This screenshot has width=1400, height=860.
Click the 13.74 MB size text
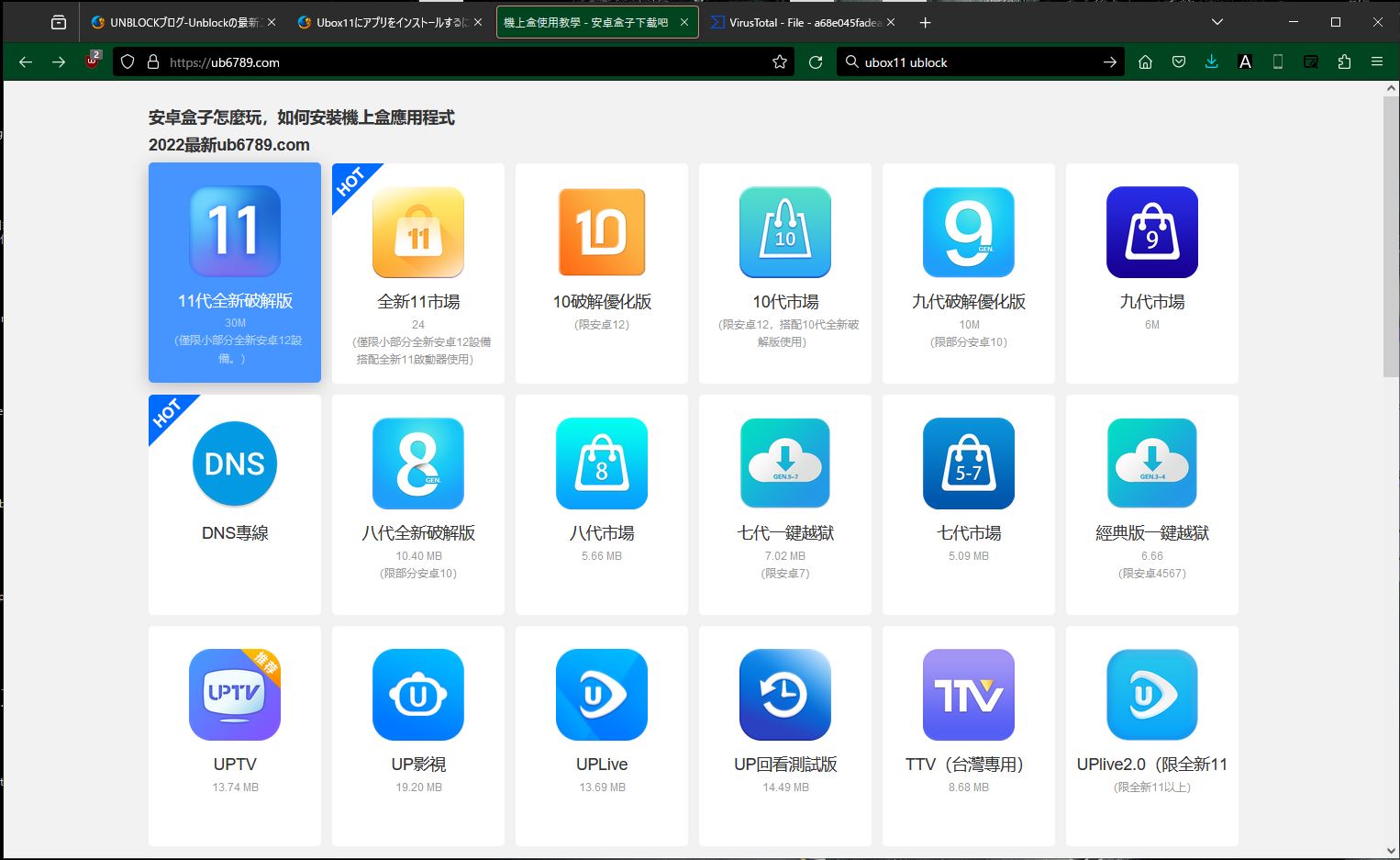point(235,787)
